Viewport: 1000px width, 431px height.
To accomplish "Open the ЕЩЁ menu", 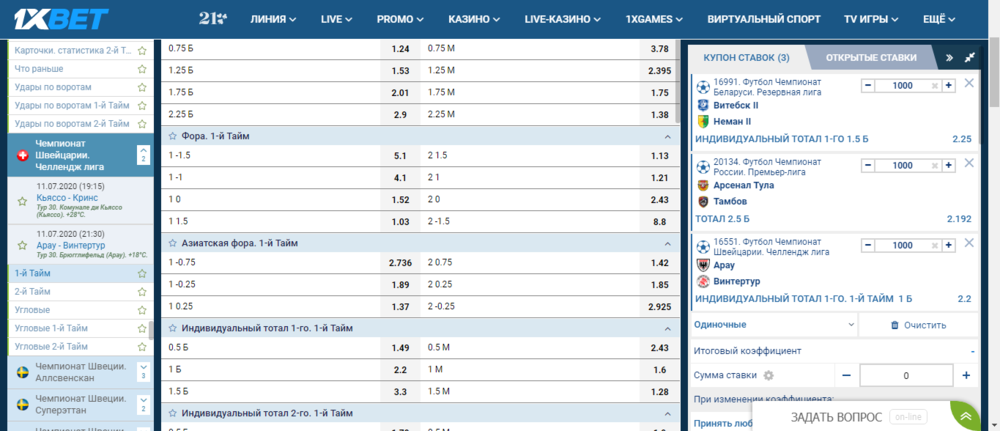I will pos(939,19).
